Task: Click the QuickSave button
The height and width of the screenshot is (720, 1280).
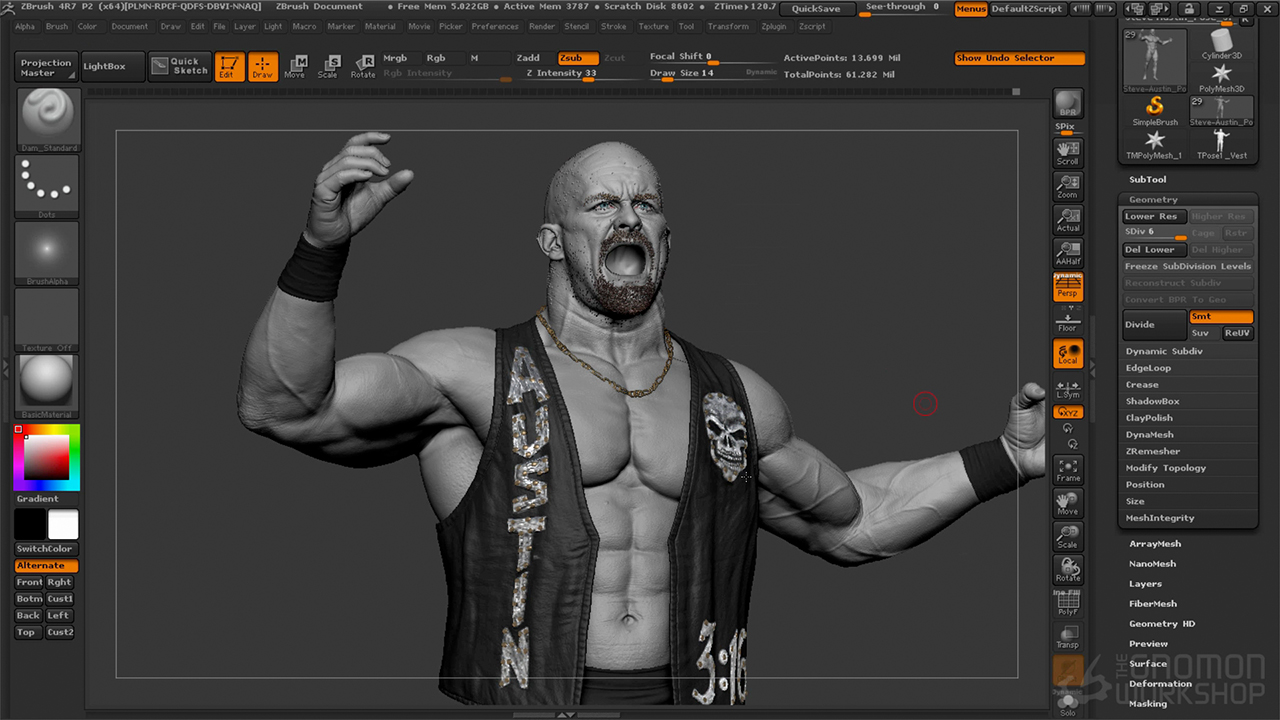Action: [816, 8]
